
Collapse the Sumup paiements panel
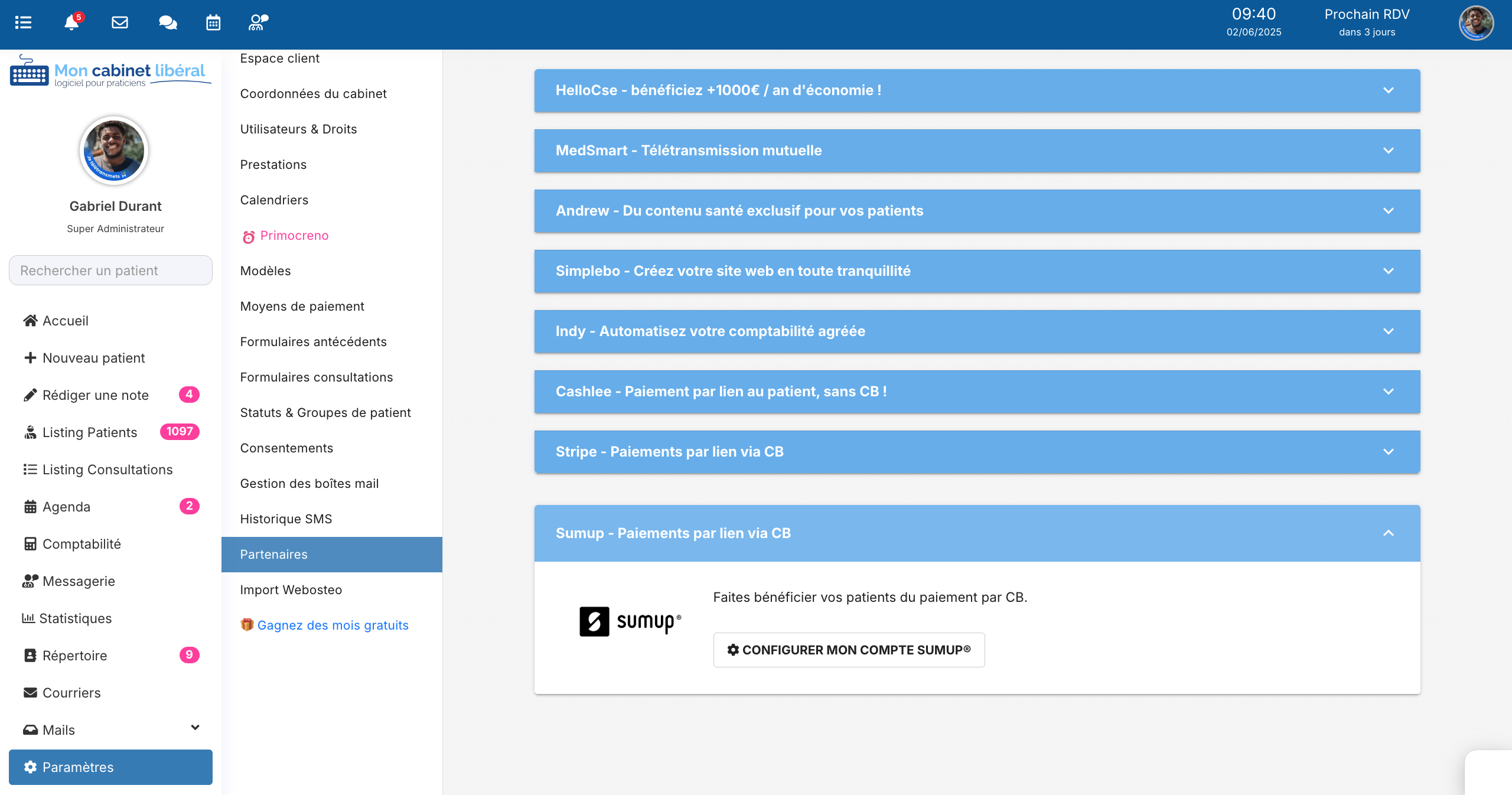(977, 533)
